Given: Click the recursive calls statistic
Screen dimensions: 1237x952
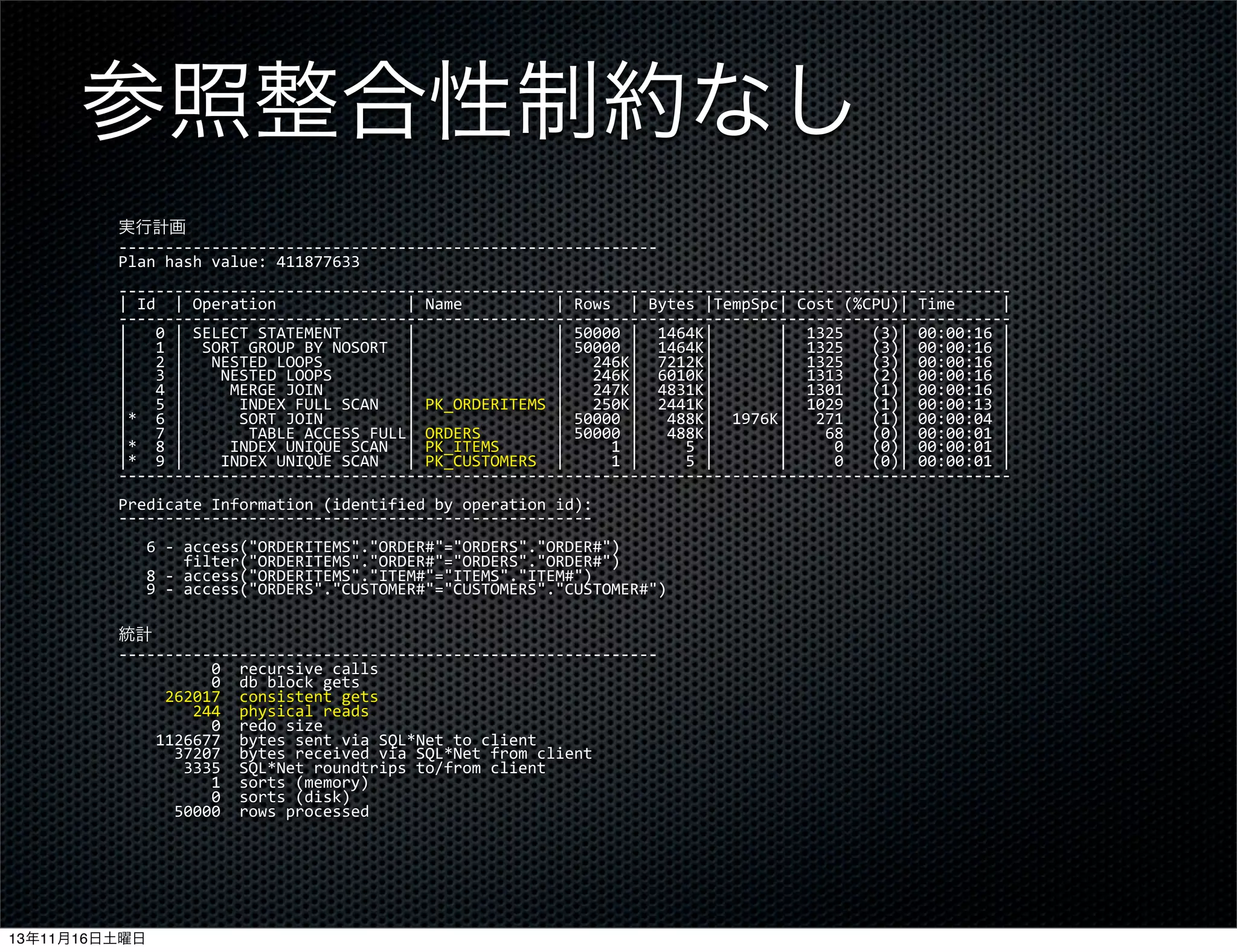Looking at the screenshot, I should click(x=295, y=669).
